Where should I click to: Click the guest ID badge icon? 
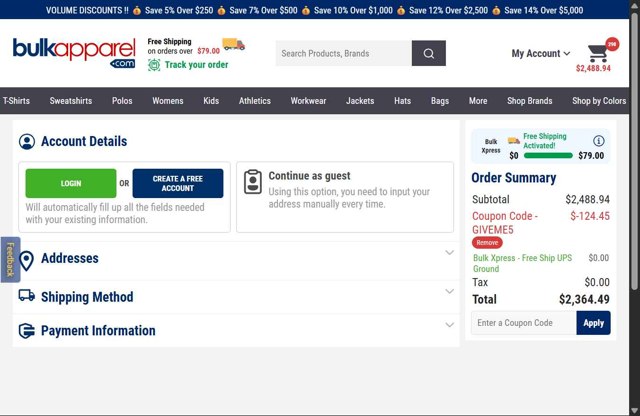point(253,182)
